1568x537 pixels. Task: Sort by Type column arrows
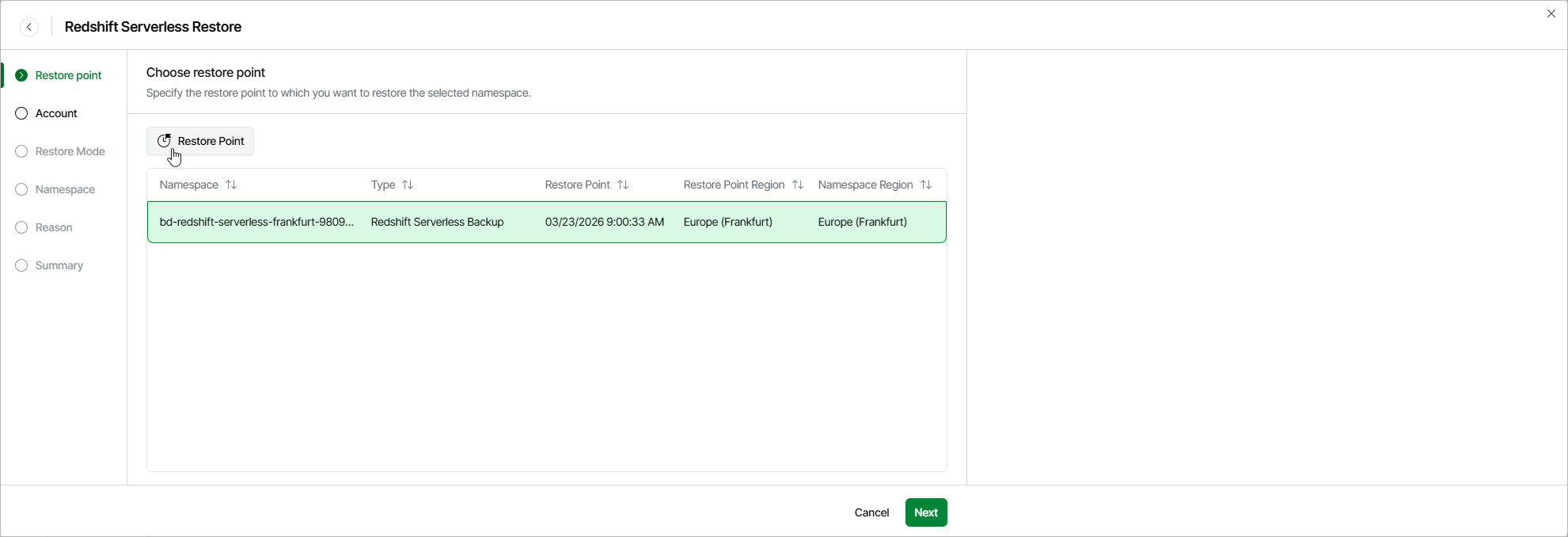tap(408, 185)
